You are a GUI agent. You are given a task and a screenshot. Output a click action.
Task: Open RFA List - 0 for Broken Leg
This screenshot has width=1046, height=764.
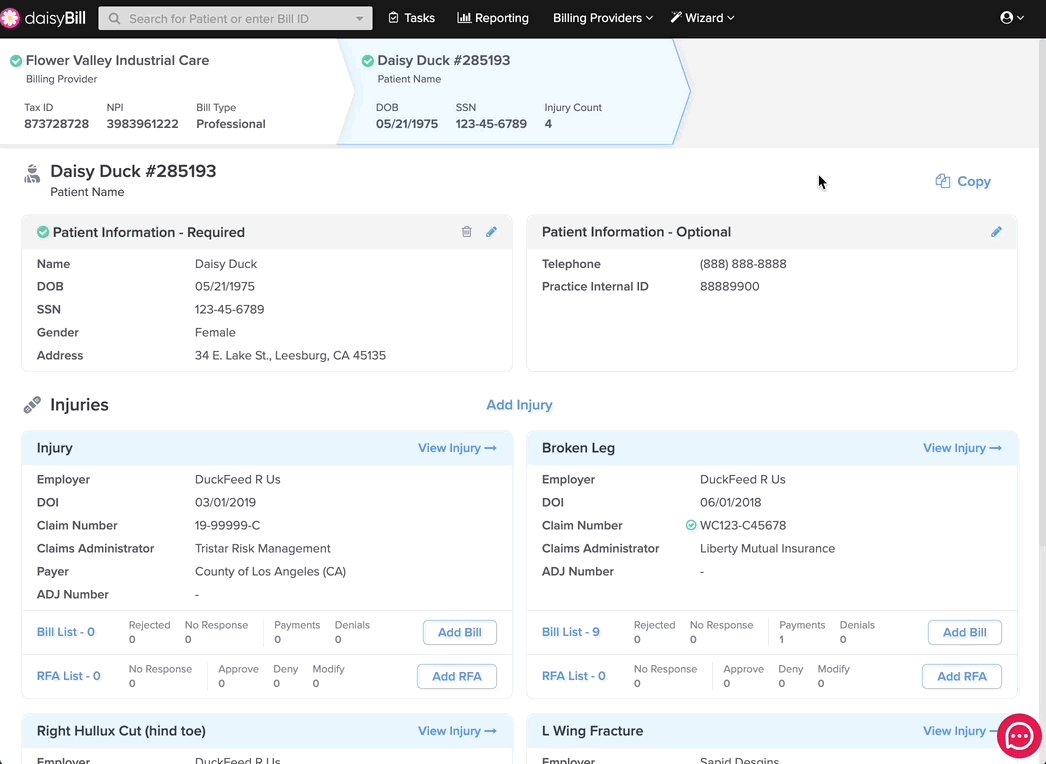click(x=574, y=676)
